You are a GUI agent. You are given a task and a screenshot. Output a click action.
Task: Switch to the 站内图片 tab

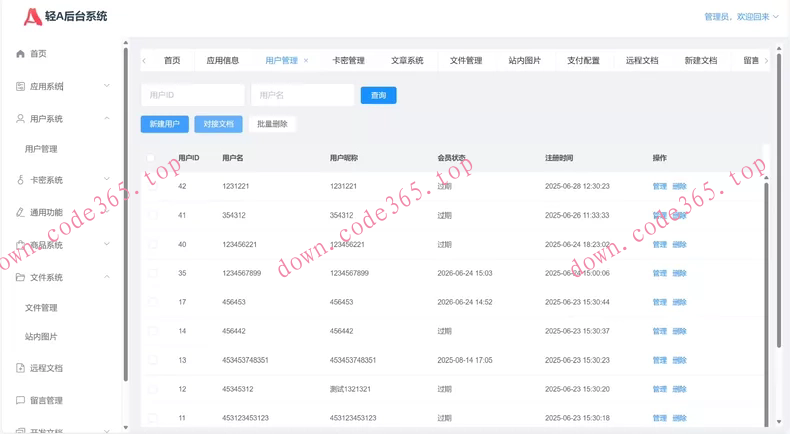pyautogui.click(x=524, y=60)
